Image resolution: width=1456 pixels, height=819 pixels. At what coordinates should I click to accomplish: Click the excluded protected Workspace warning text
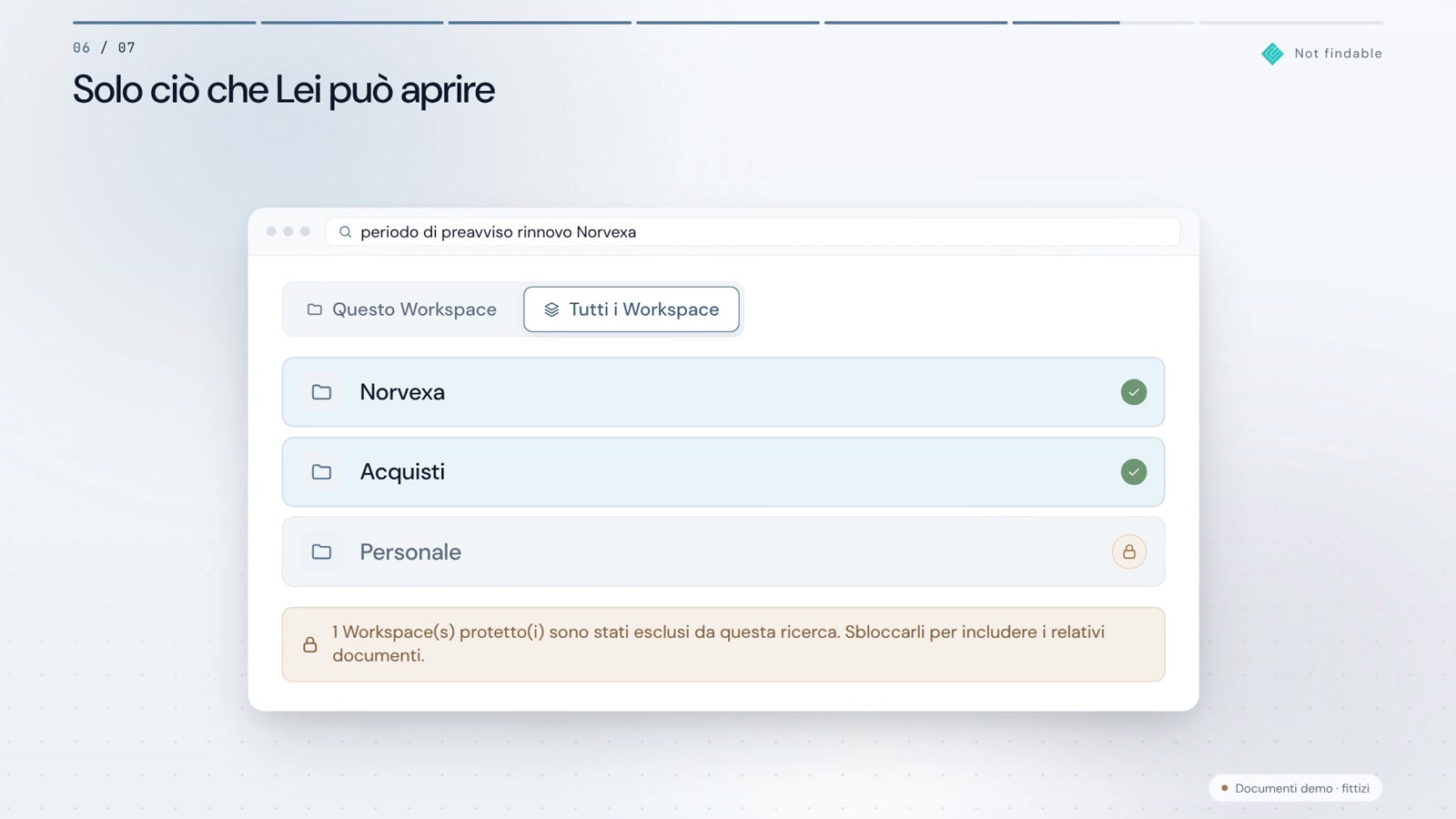pos(719,643)
